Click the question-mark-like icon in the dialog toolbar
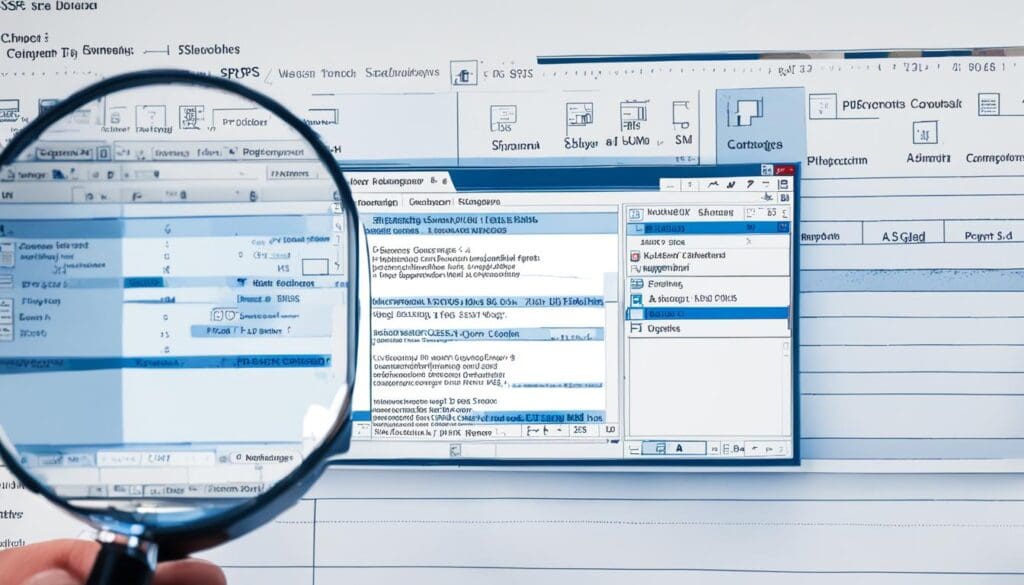Image resolution: width=1024 pixels, height=585 pixels. click(x=750, y=185)
